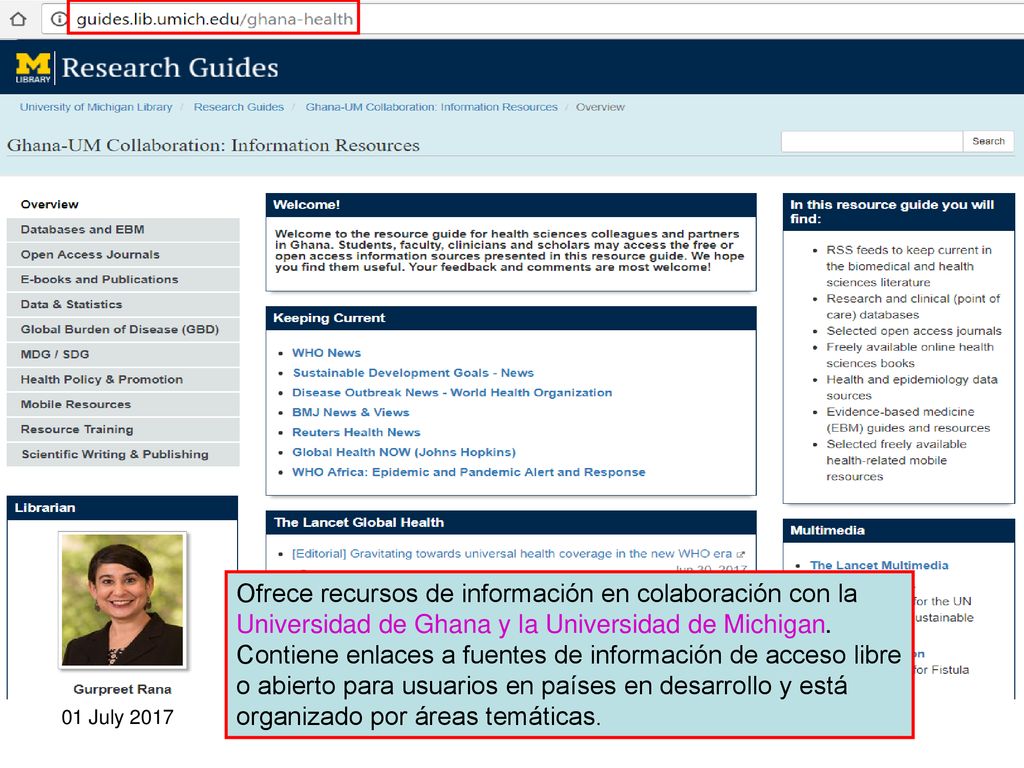Viewport: 1024px width, 768px height.
Task: Click the Gurpreet Rana name
Action: tap(123, 690)
